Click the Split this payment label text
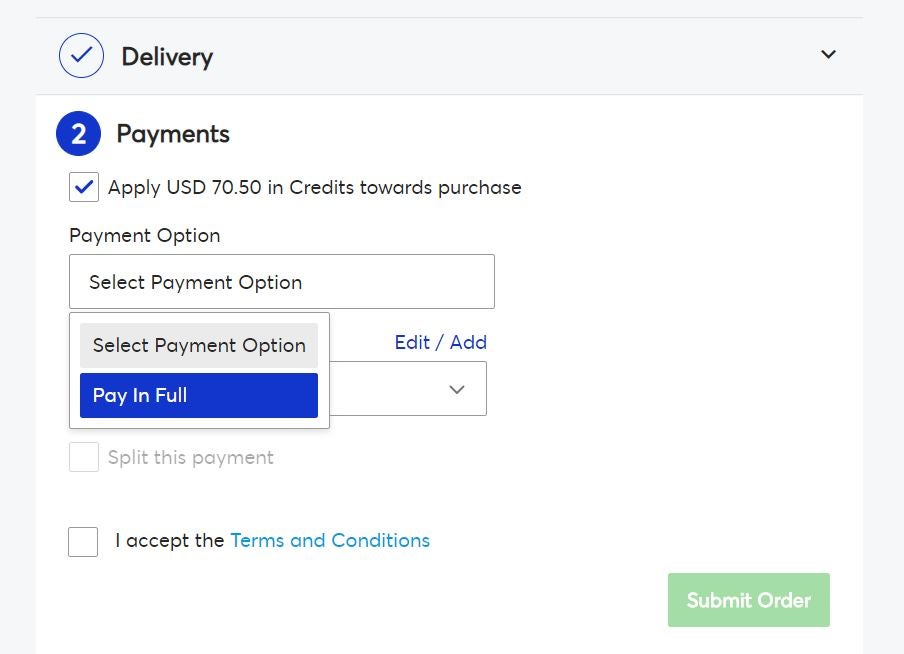The image size is (904, 654). click(191, 457)
